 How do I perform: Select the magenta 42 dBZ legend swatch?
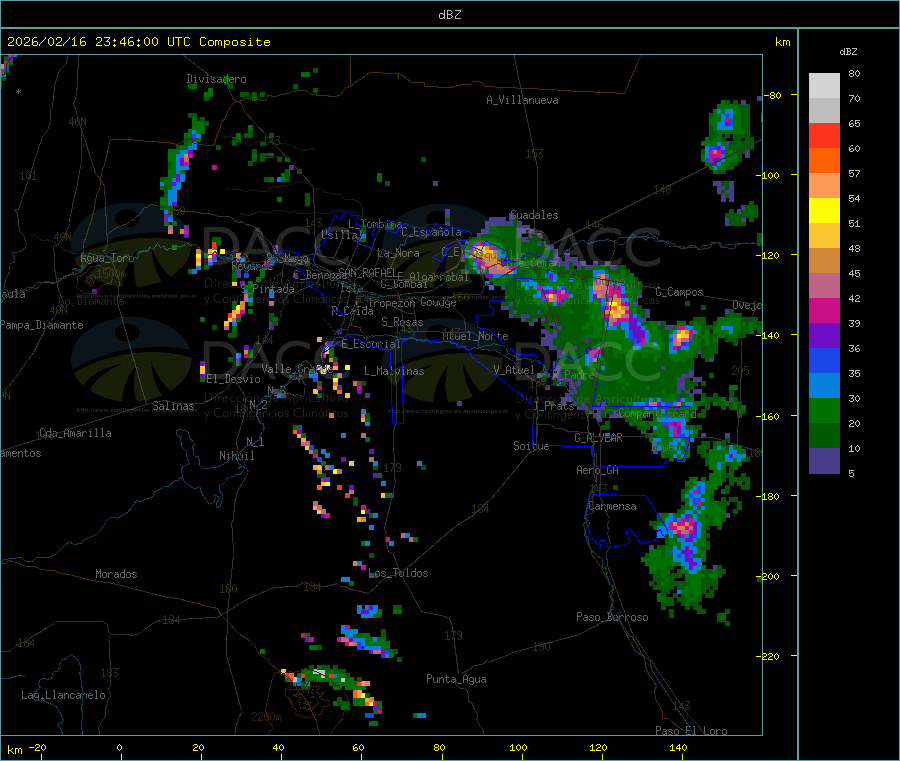[824, 310]
